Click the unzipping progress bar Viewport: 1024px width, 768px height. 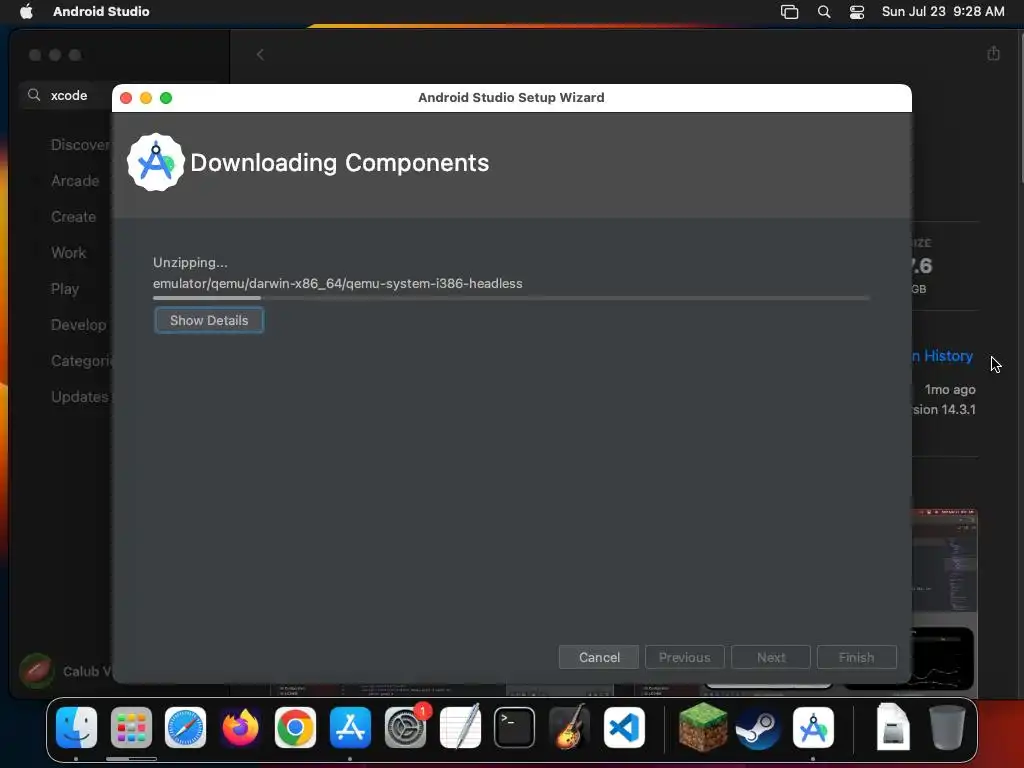[511, 298]
